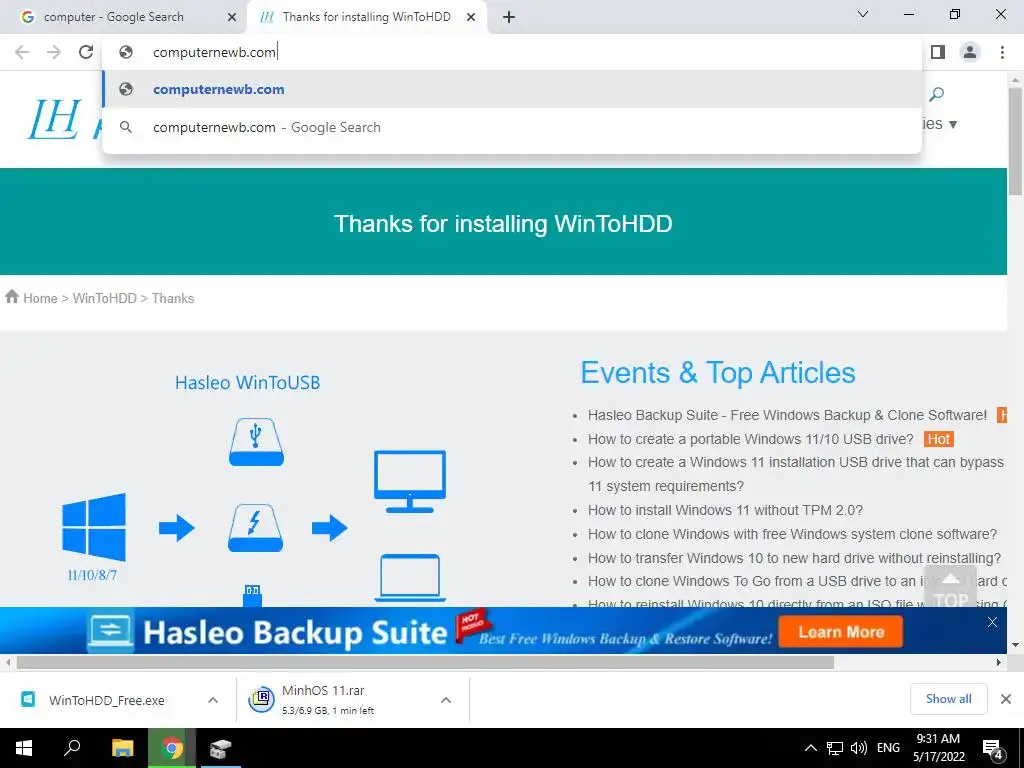Go forward with the browser forward arrow
This screenshot has height=768, width=1024.
tap(54, 52)
